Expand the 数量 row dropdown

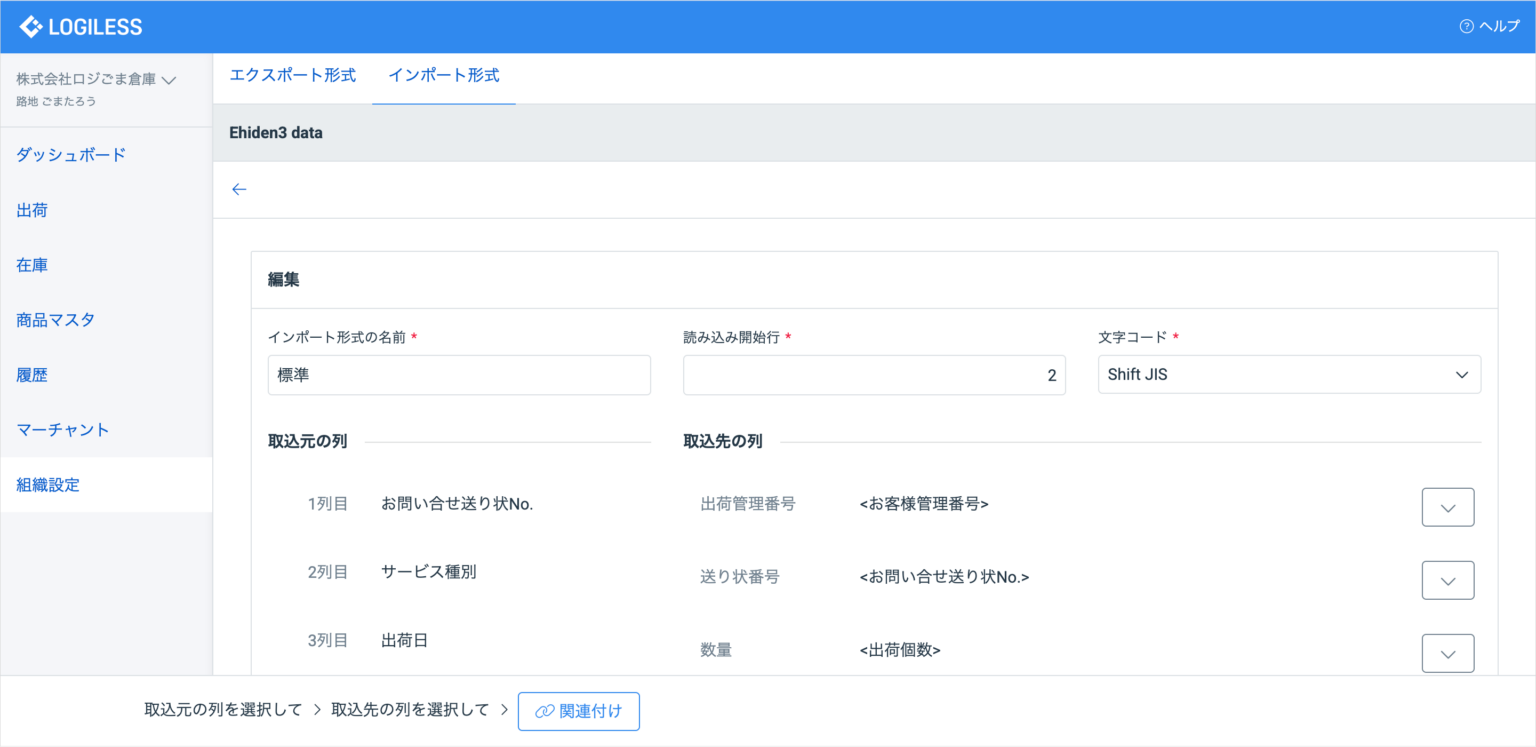[x=1447, y=653]
